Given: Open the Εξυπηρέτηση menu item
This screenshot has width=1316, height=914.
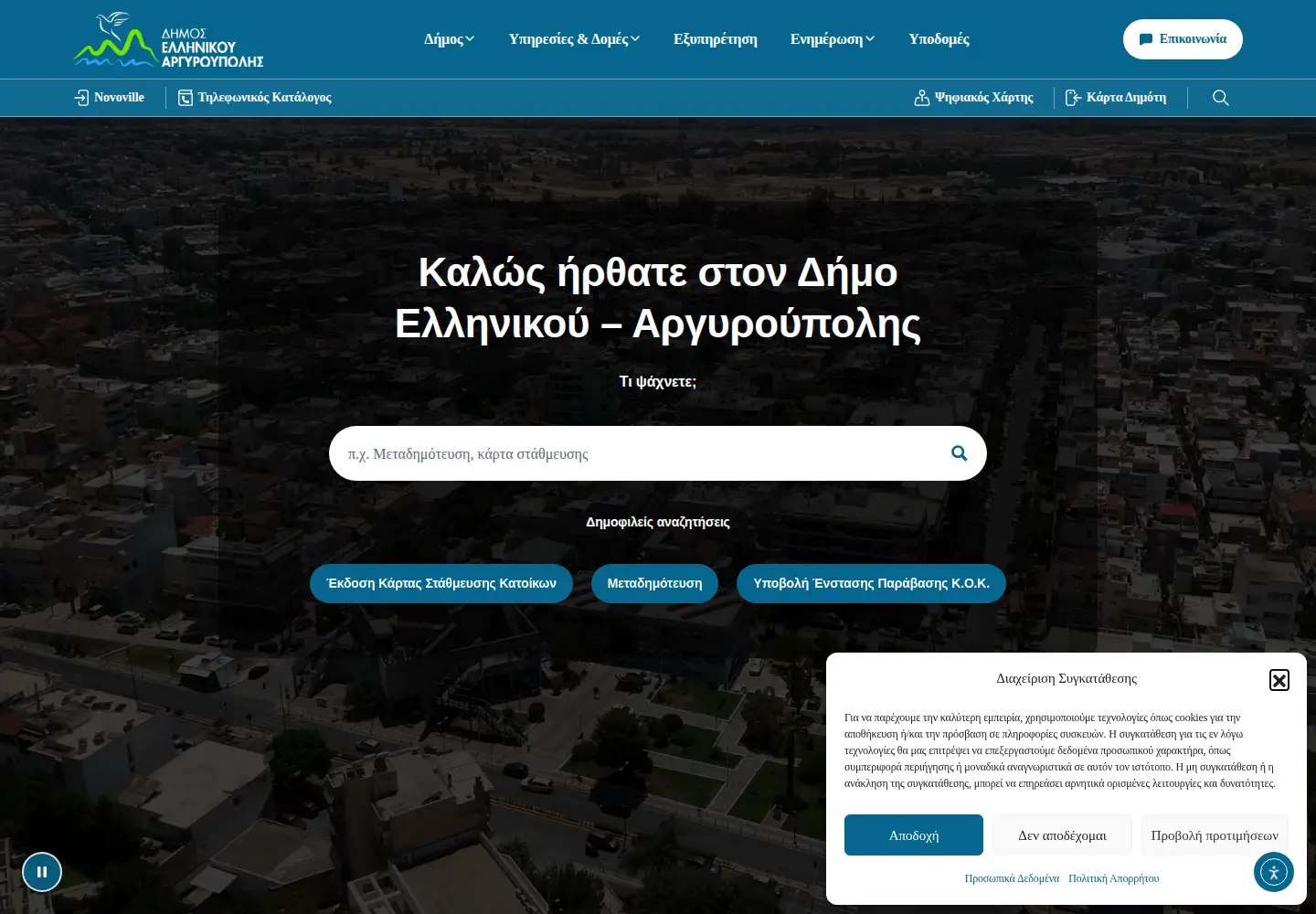Looking at the screenshot, I should coord(716,39).
